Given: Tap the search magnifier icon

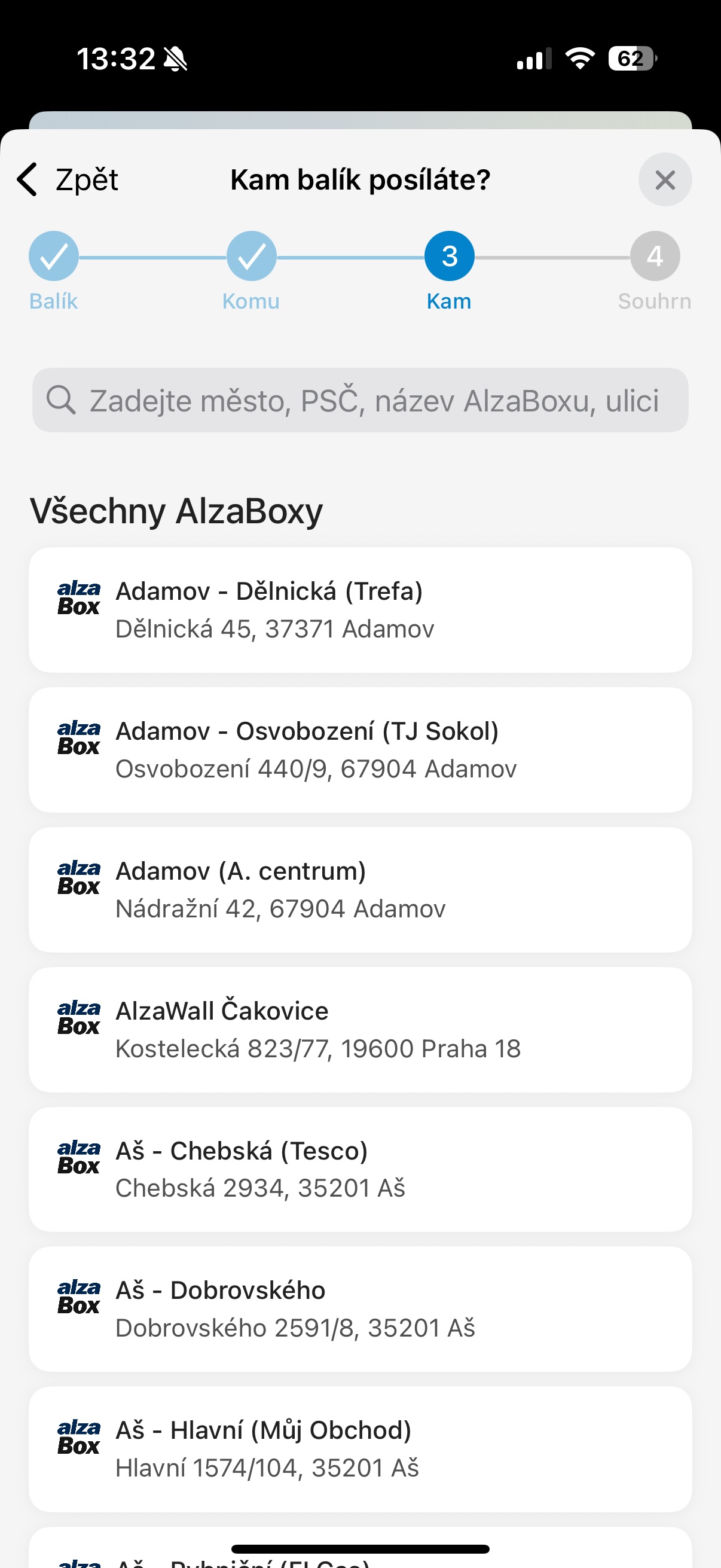Looking at the screenshot, I should 61,400.
